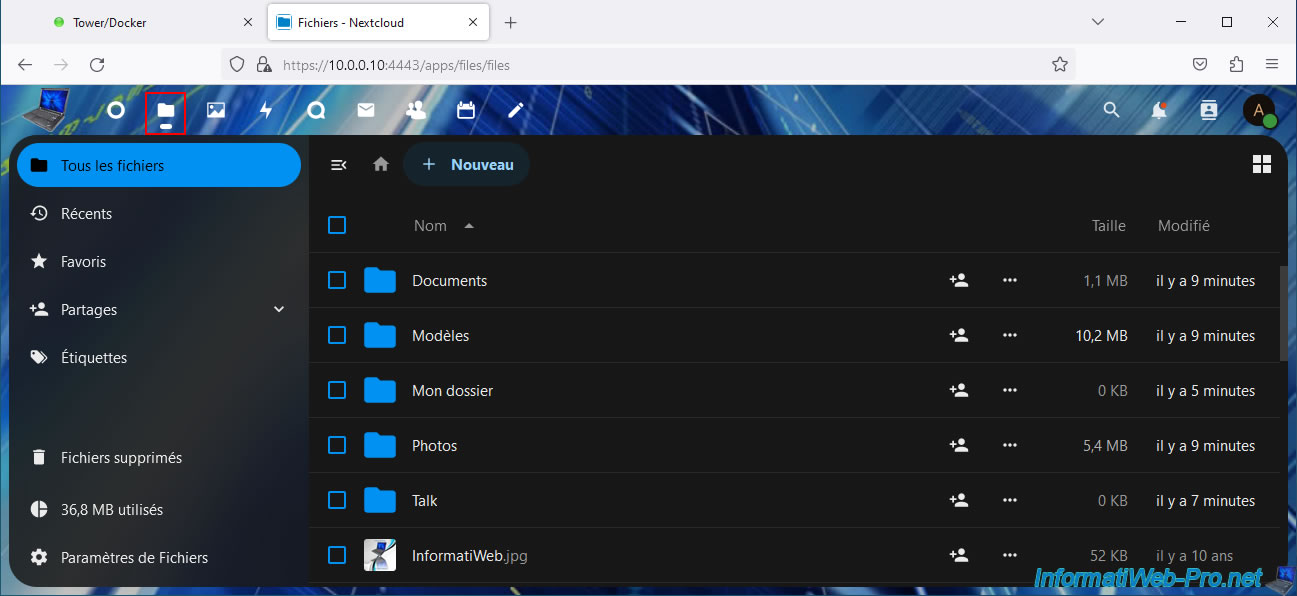
Task: Open the Activity lightning bolt icon
Action: [266, 110]
